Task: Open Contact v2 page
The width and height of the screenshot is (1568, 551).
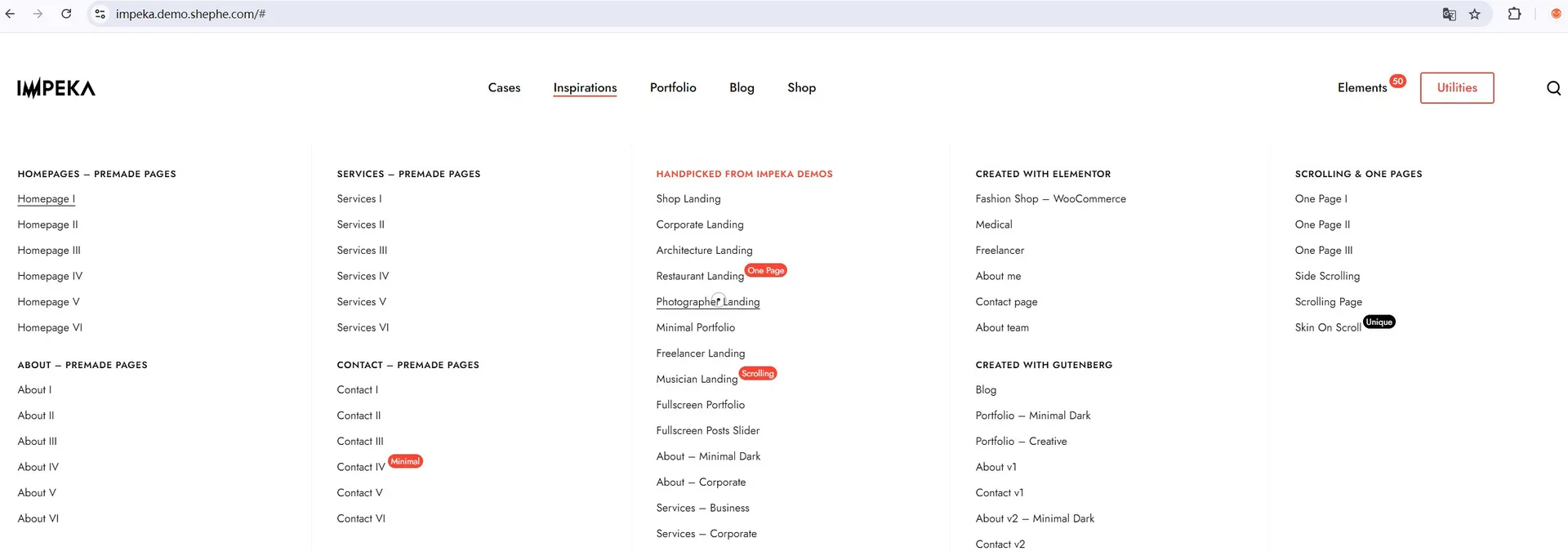Action: [x=1000, y=544]
